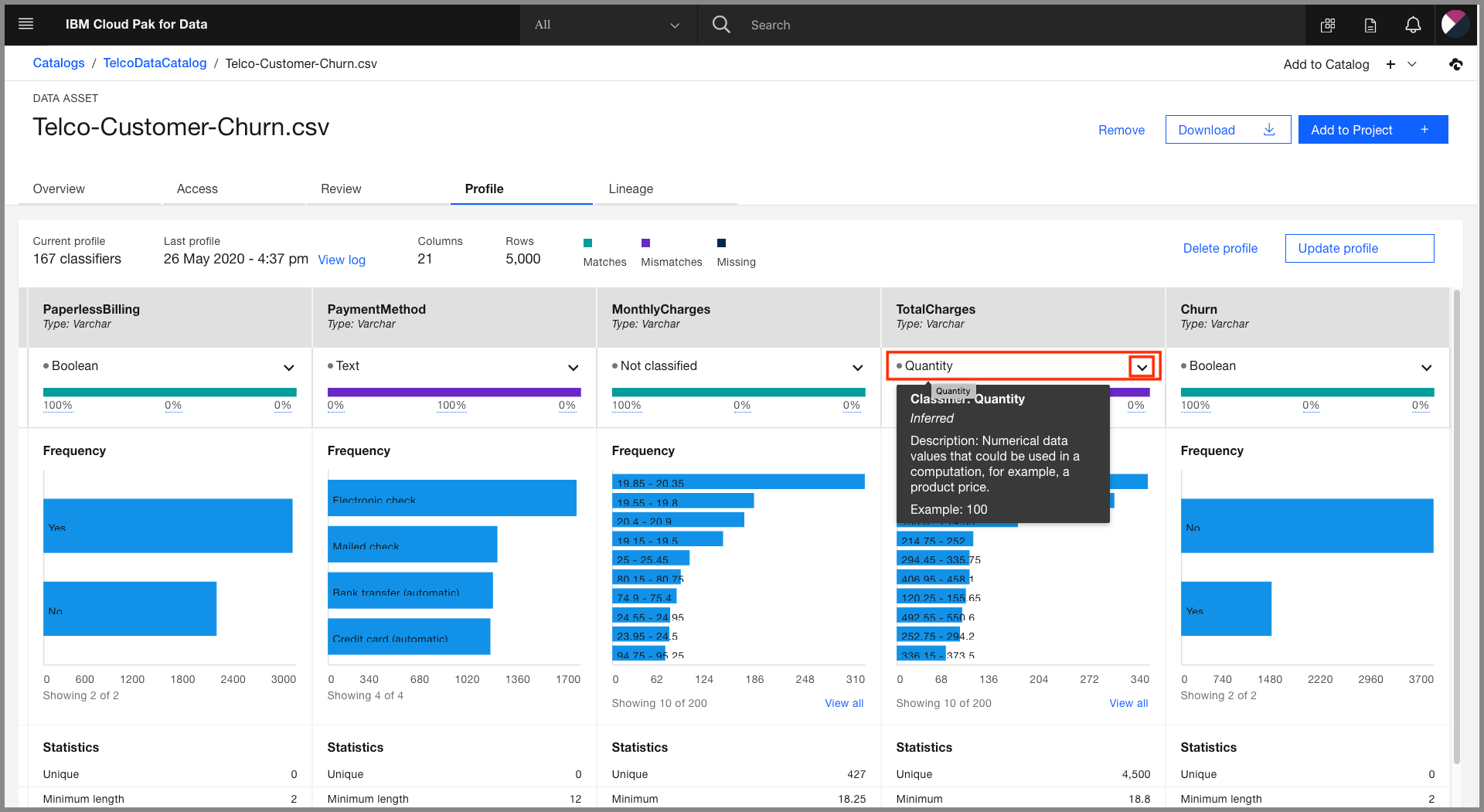Click the plus icon to add to catalog
1484x812 pixels.
tap(1390, 64)
